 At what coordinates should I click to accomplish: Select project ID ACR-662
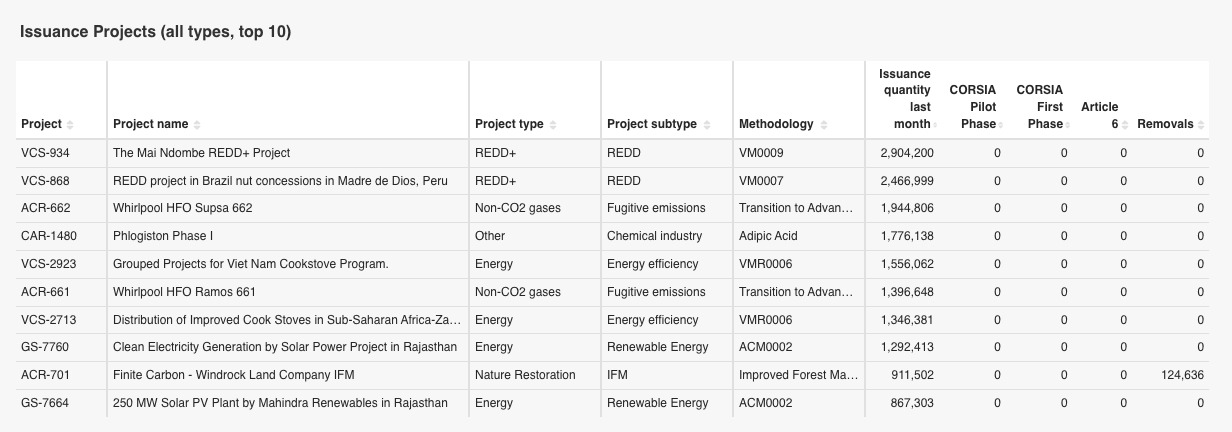pos(45,208)
